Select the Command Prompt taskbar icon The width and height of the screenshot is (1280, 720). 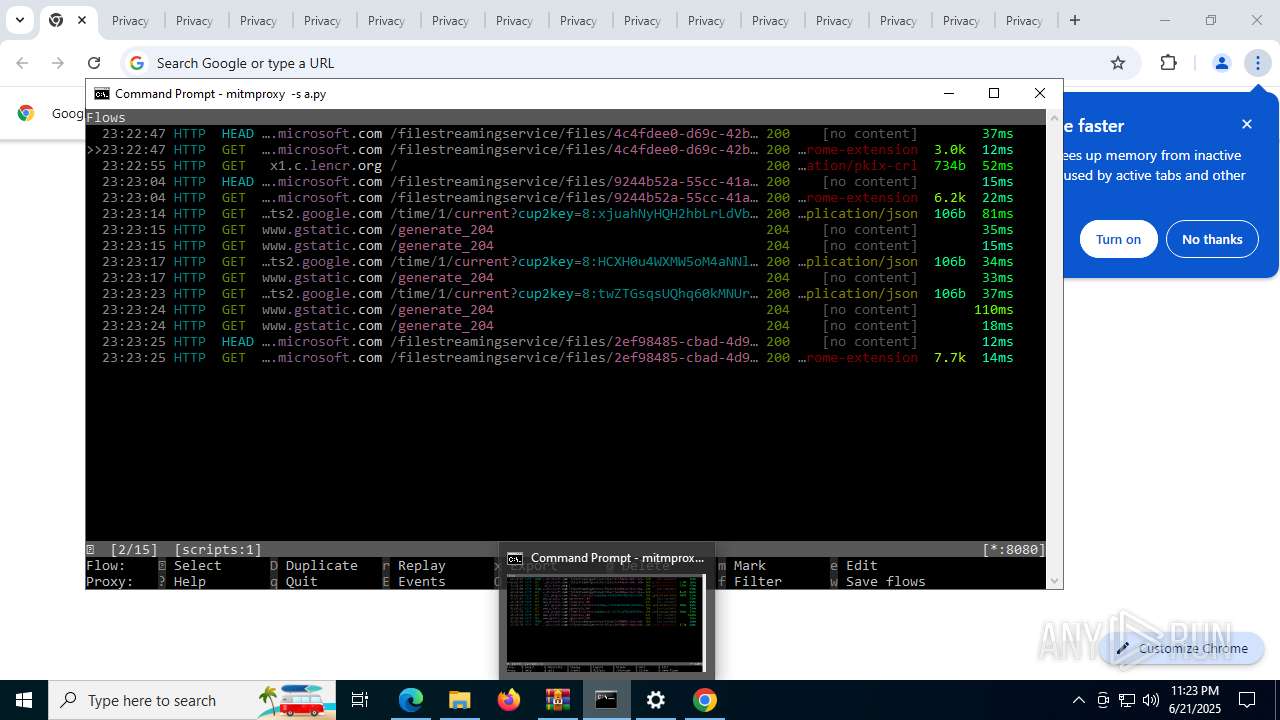coord(606,700)
